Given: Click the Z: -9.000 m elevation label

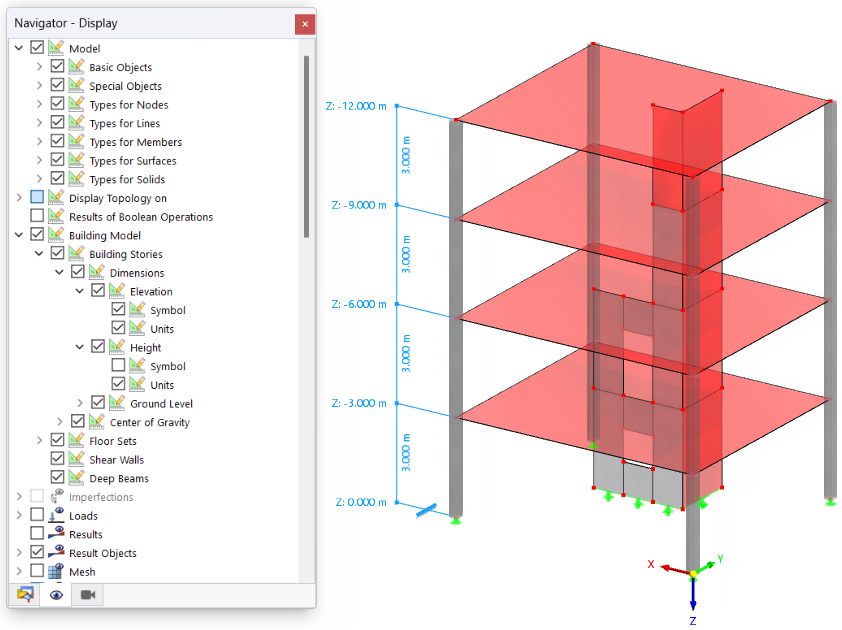Looking at the screenshot, I should click(359, 205).
